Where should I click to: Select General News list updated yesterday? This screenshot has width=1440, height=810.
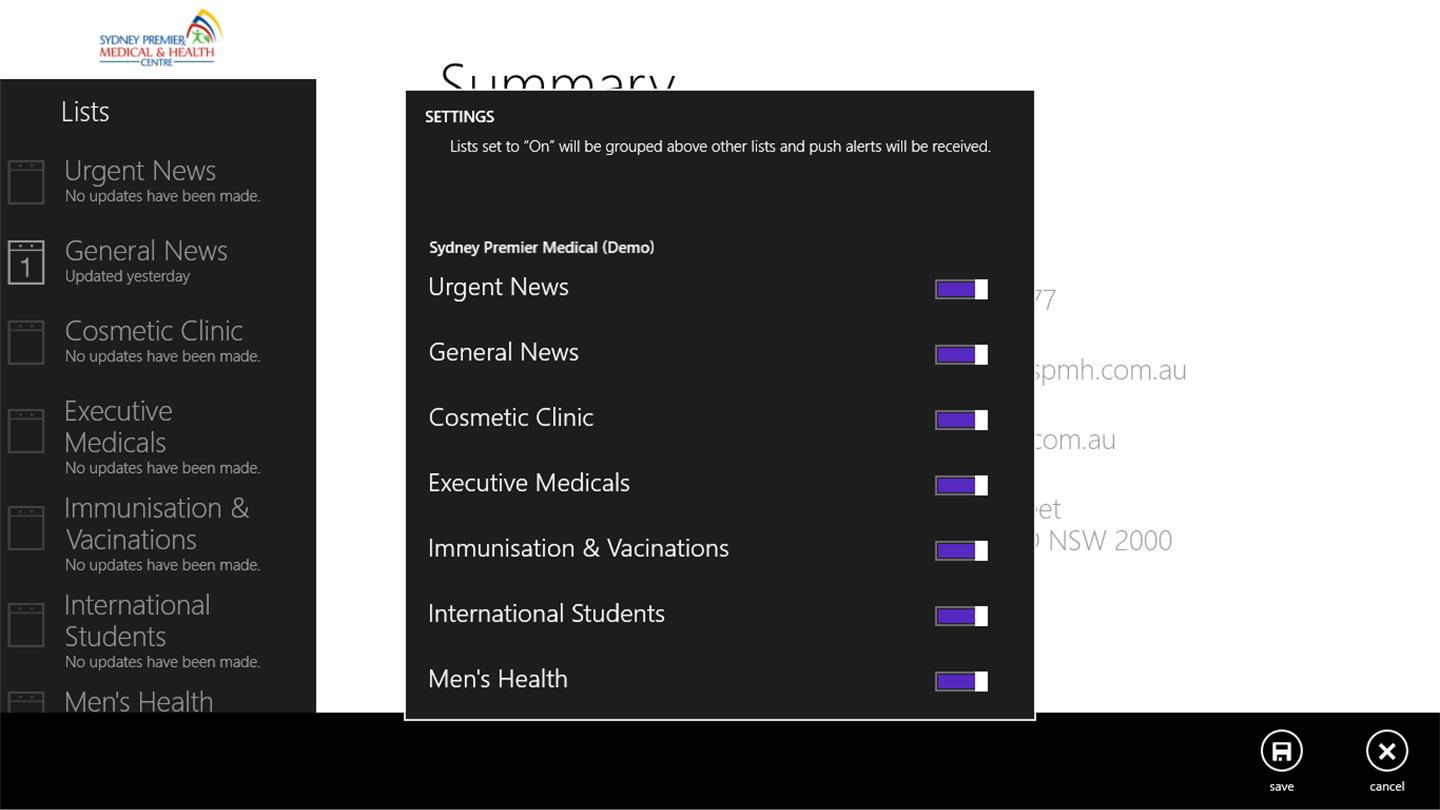click(x=146, y=260)
